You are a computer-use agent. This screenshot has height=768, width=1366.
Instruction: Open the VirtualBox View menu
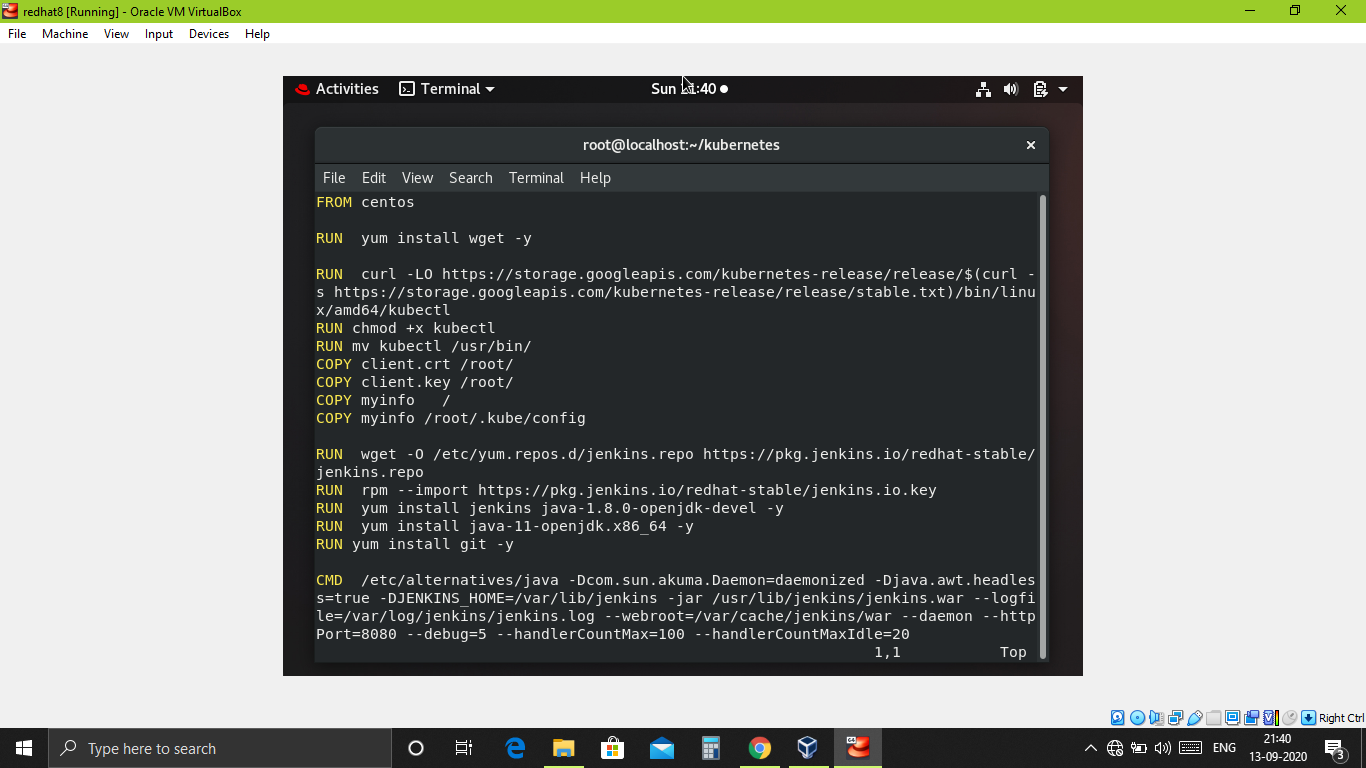point(116,34)
